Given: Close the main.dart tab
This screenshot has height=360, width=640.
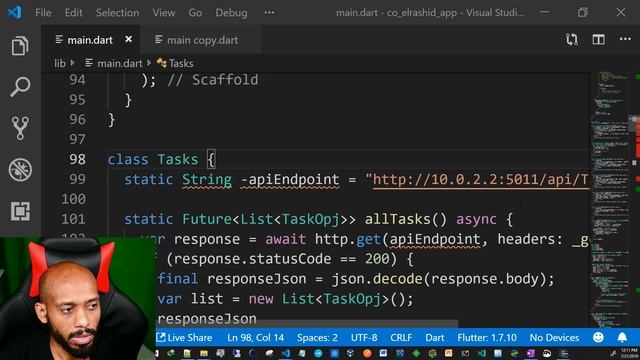Looking at the screenshot, I should tap(129, 39).
